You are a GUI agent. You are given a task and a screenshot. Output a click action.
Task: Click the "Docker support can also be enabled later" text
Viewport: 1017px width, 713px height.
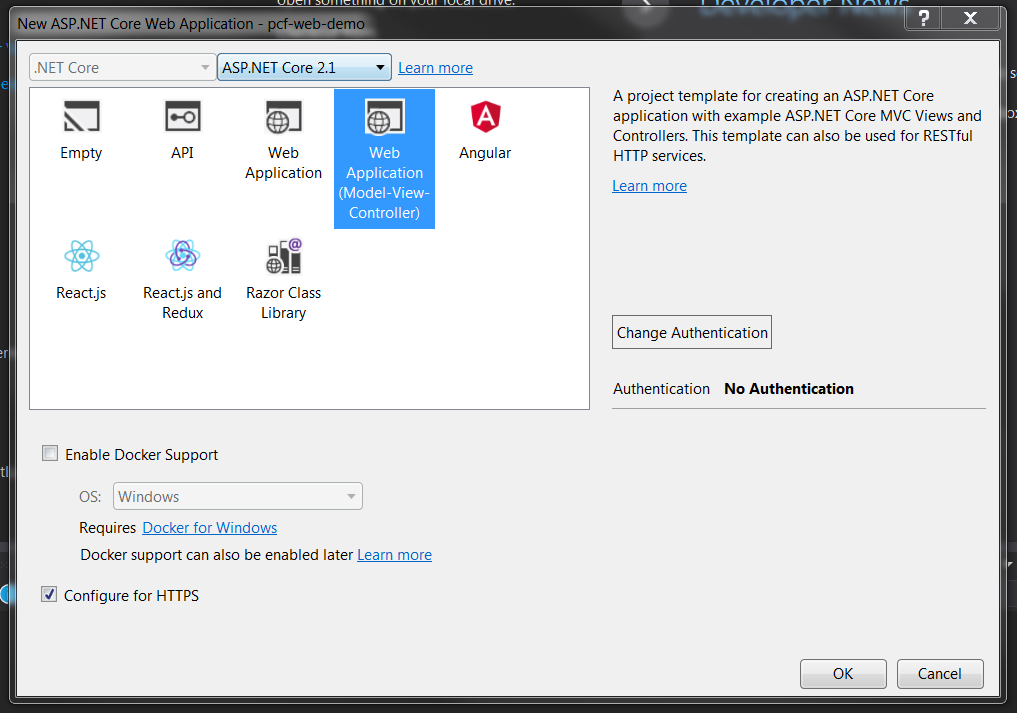tap(217, 555)
